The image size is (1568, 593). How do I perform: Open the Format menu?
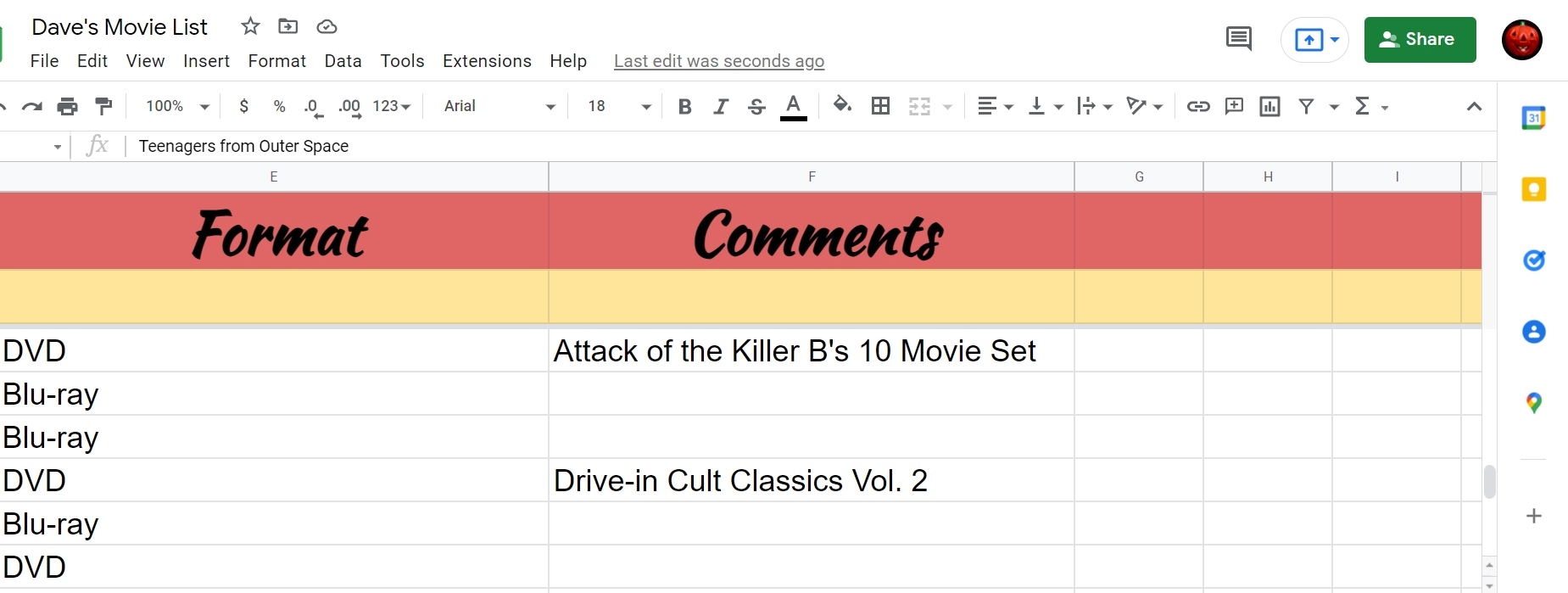pyautogui.click(x=276, y=61)
